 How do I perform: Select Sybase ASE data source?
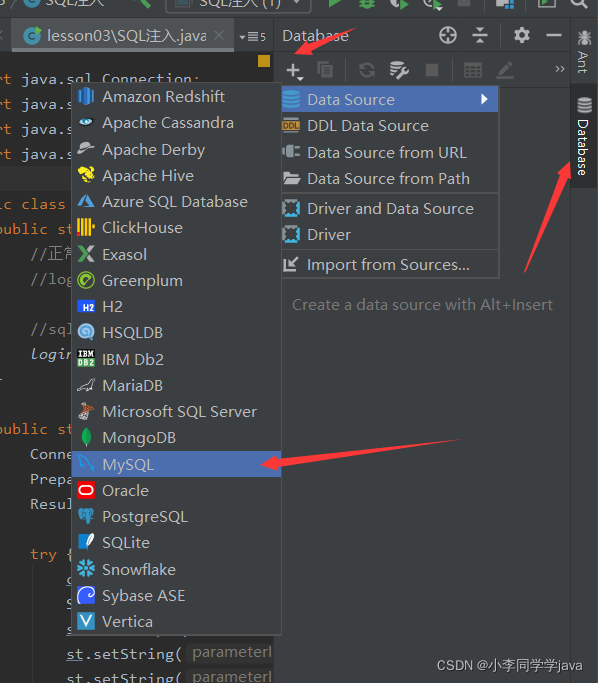[x=176, y=595]
